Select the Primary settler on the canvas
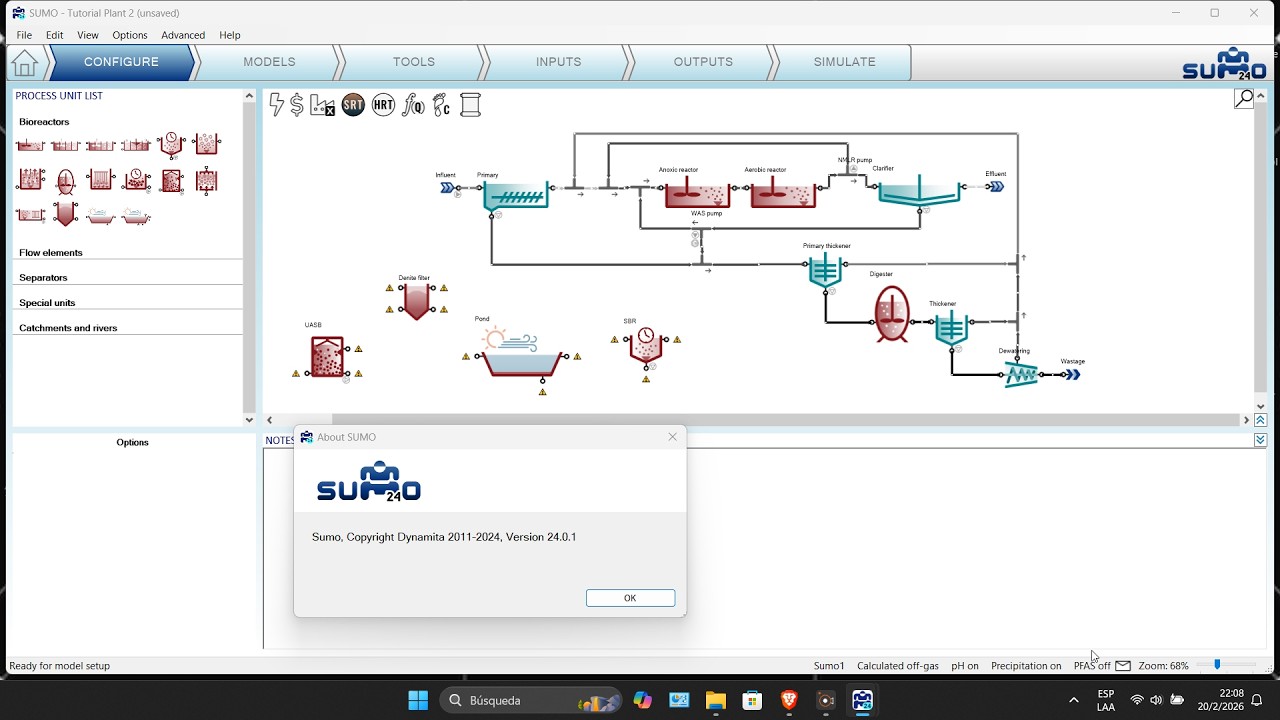Image resolution: width=1280 pixels, height=720 pixels. [516, 195]
